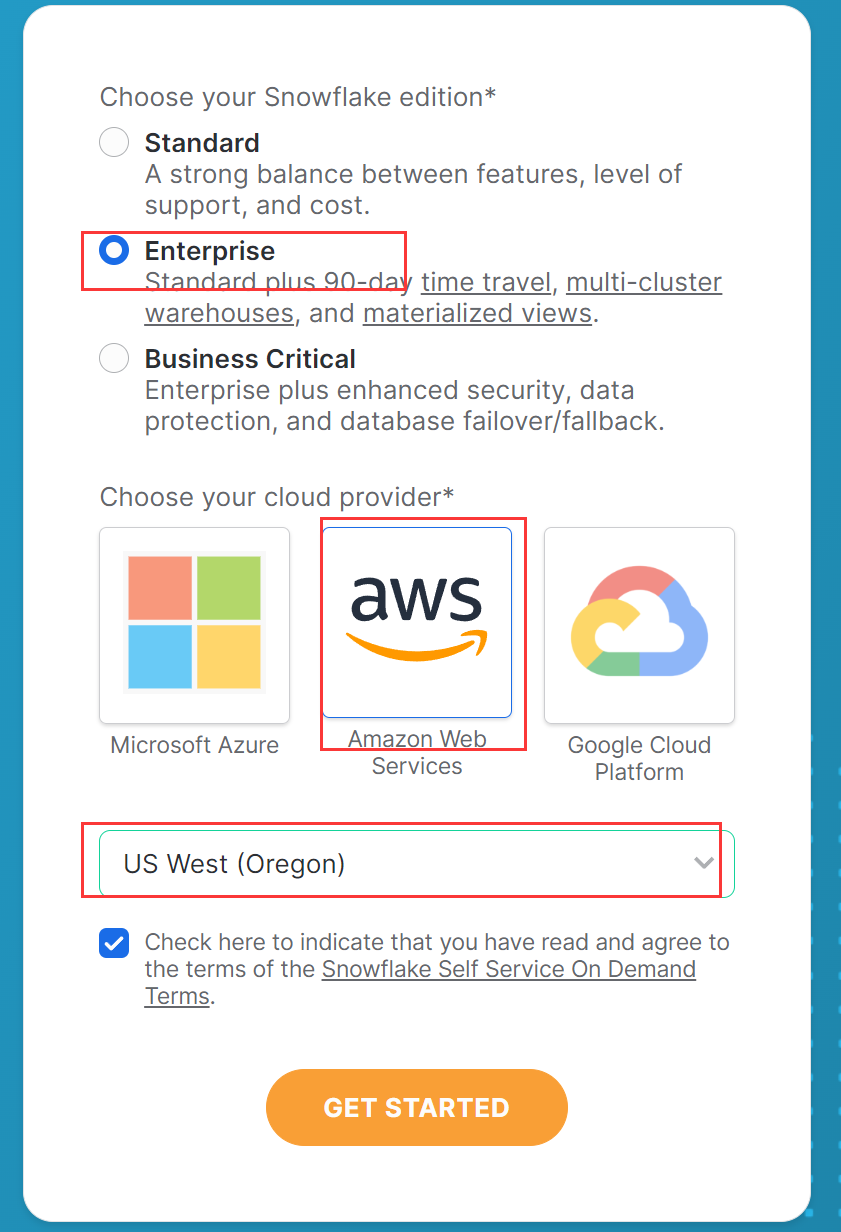Open the US West (Oregon) region dropdown
This screenshot has width=841, height=1232.
400,864
